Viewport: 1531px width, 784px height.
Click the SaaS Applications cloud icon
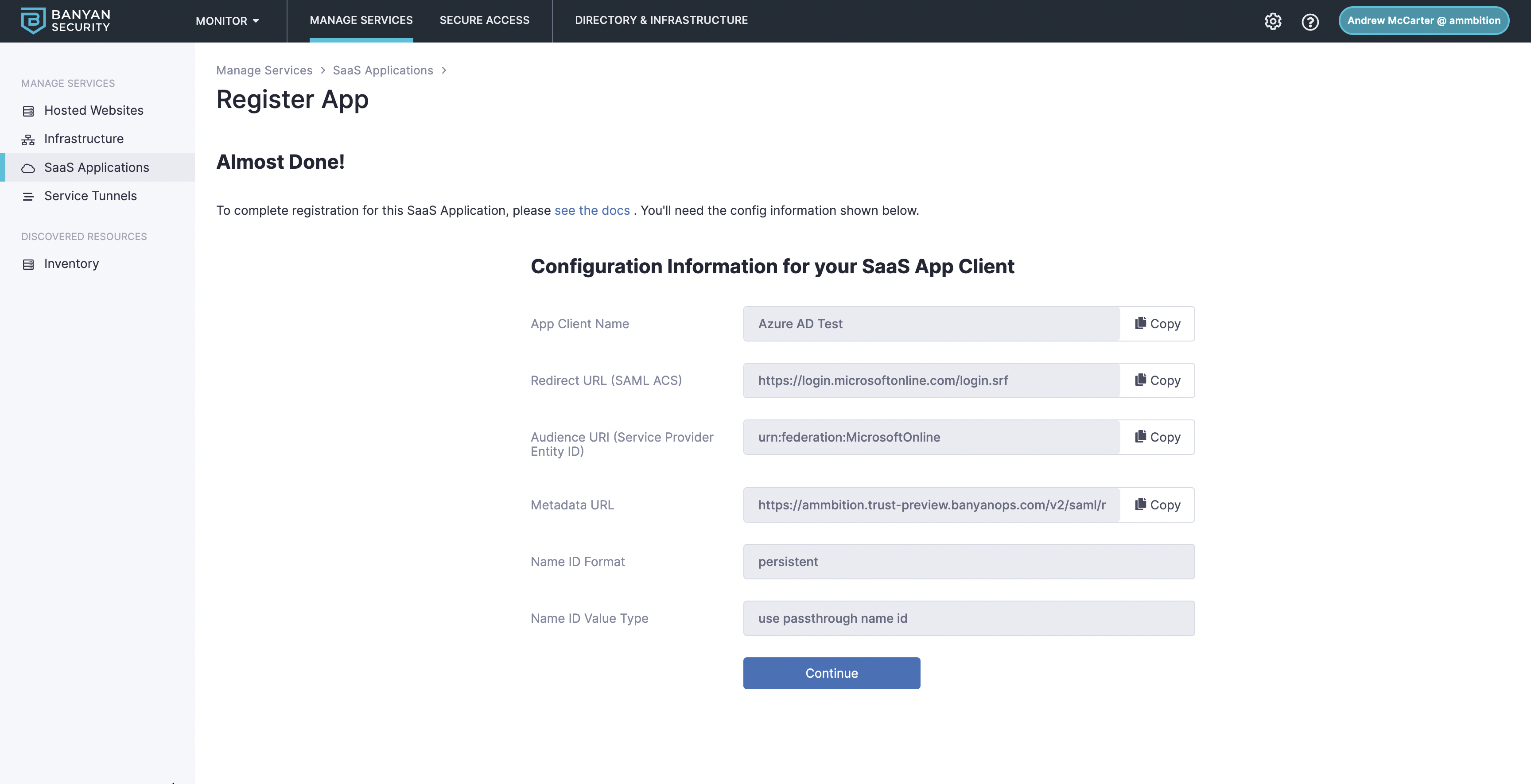pos(28,168)
